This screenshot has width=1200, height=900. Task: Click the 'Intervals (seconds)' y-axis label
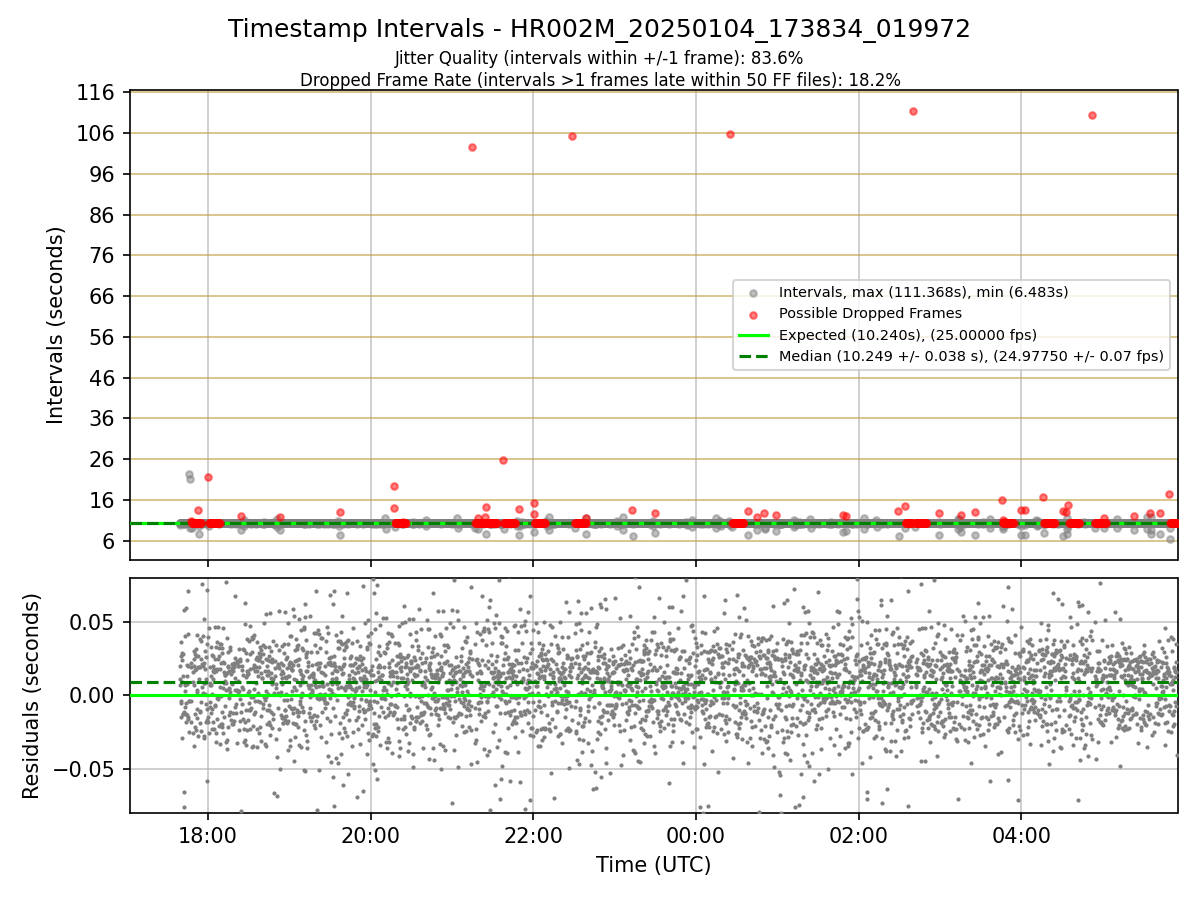[x=56, y=324]
